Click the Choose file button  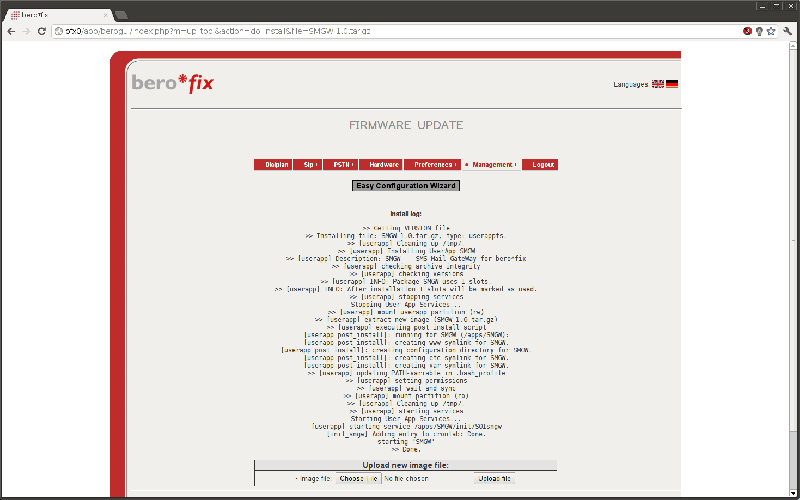[358, 479]
